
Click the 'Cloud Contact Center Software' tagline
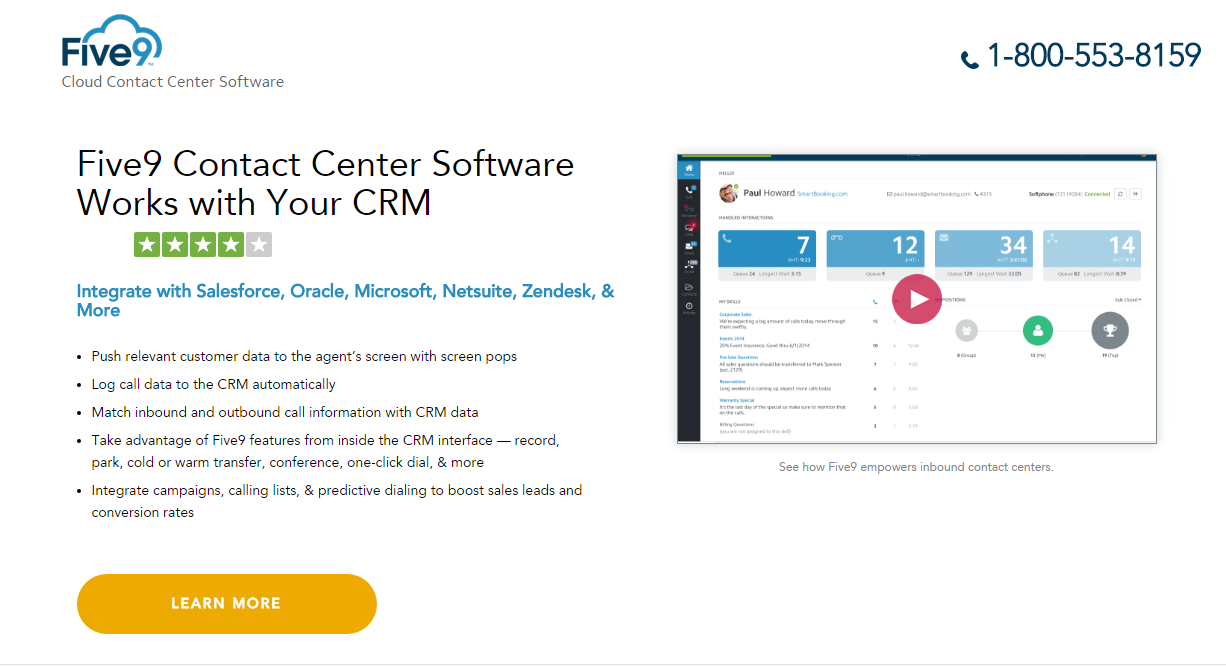click(173, 82)
